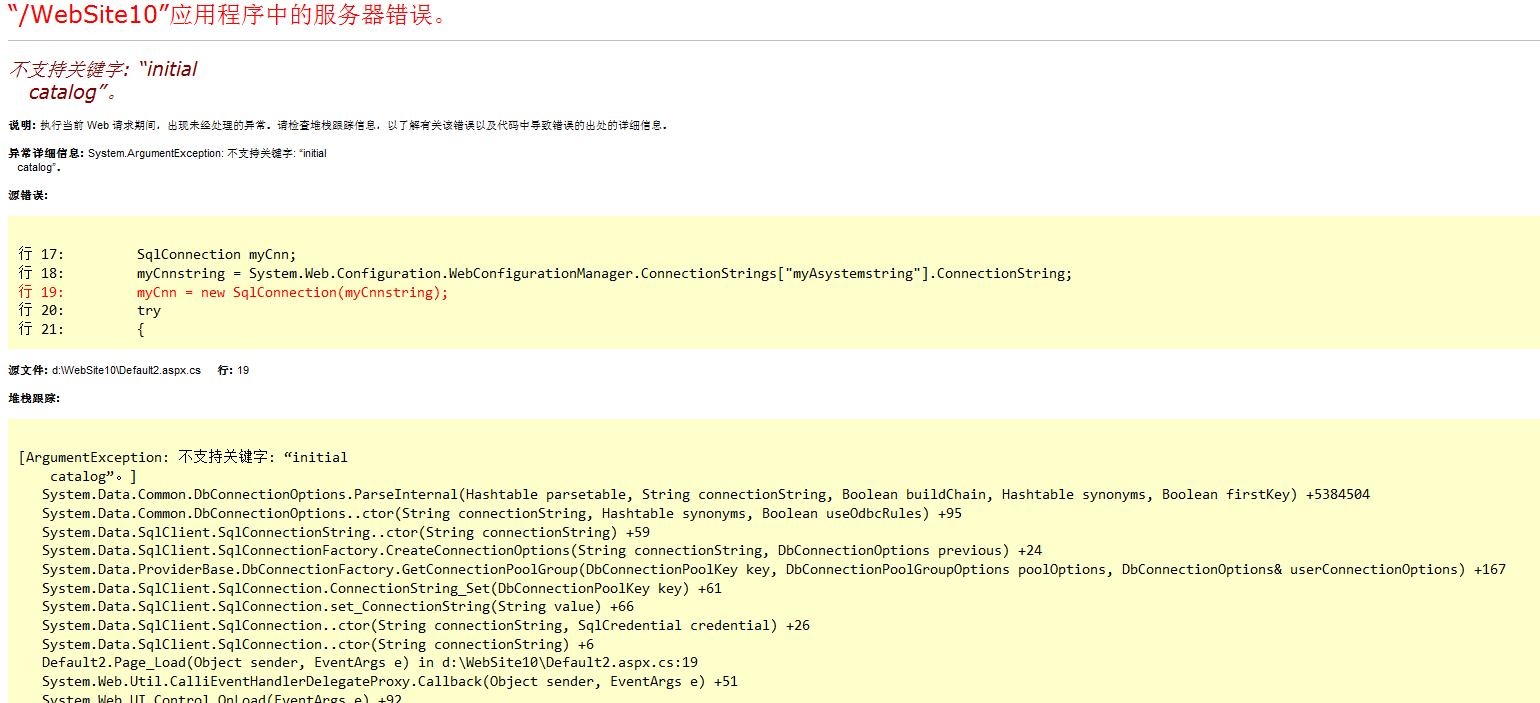Viewport: 1540px width, 703px height.
Task: Click the opening brace on 行 21
Action: (141, 329)
